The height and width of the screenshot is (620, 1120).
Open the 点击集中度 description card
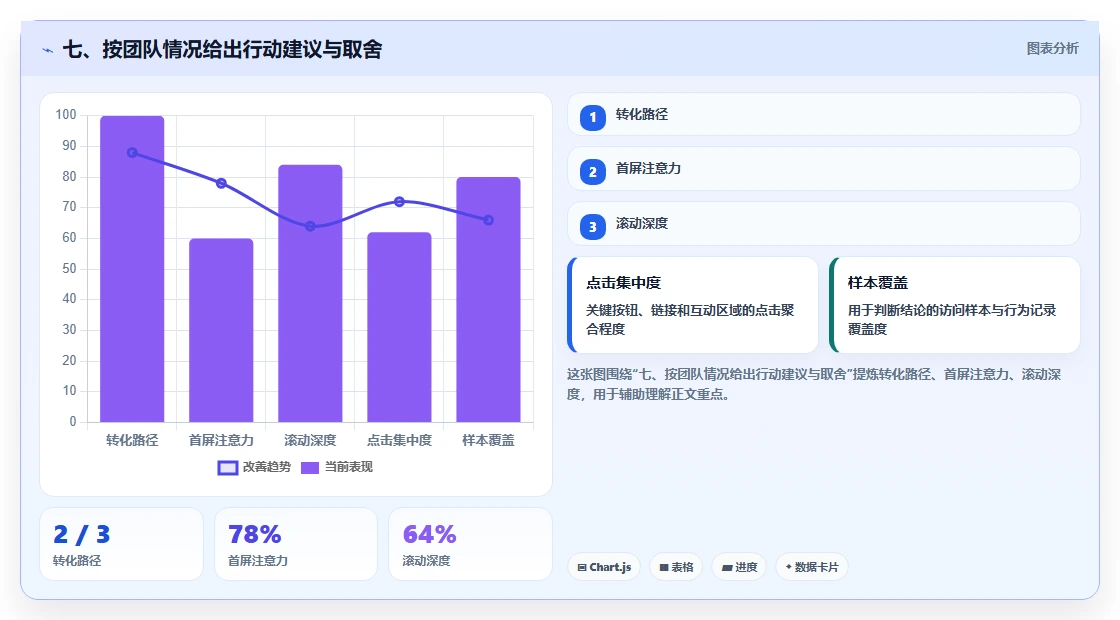tap(693, 305)
